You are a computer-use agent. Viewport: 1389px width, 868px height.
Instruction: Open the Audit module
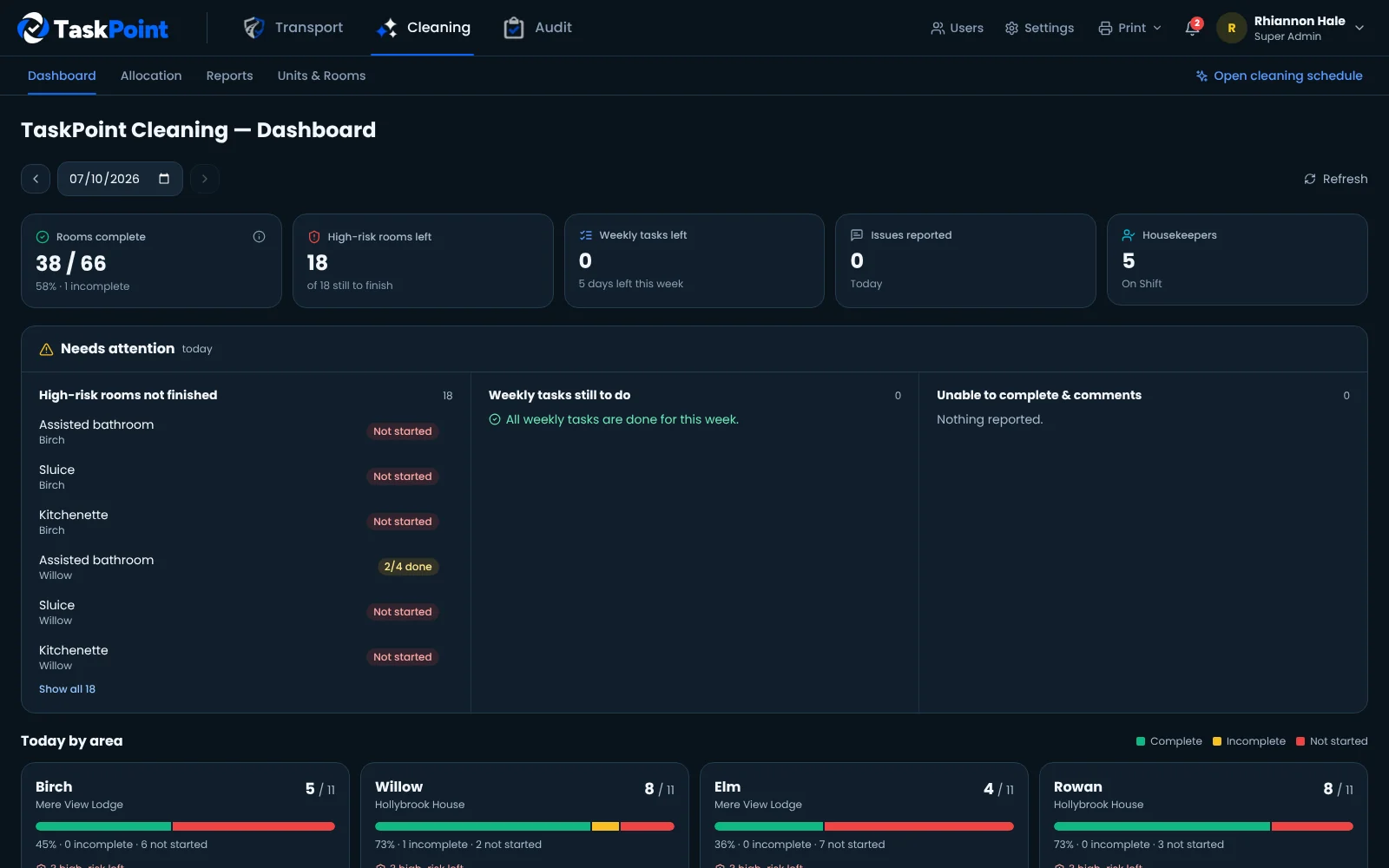pos(537,28)
